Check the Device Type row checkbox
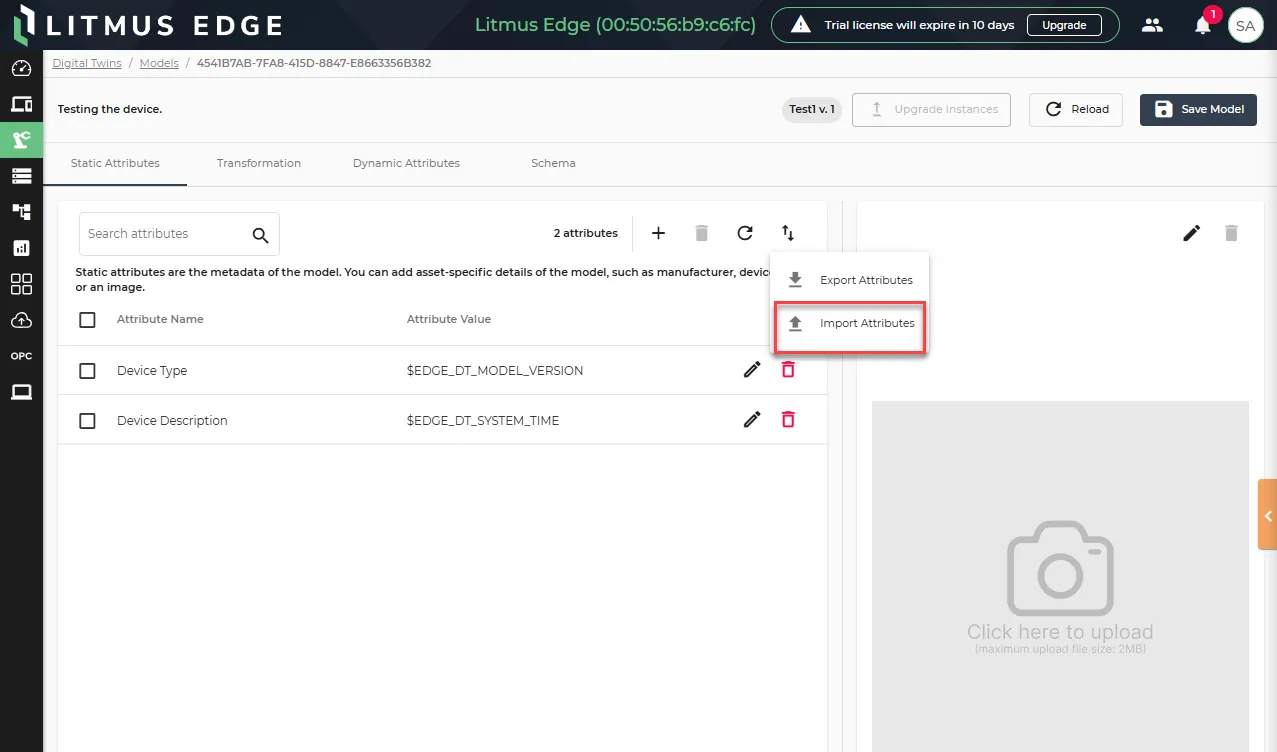The image size is (1277, 752). (87, 371)
